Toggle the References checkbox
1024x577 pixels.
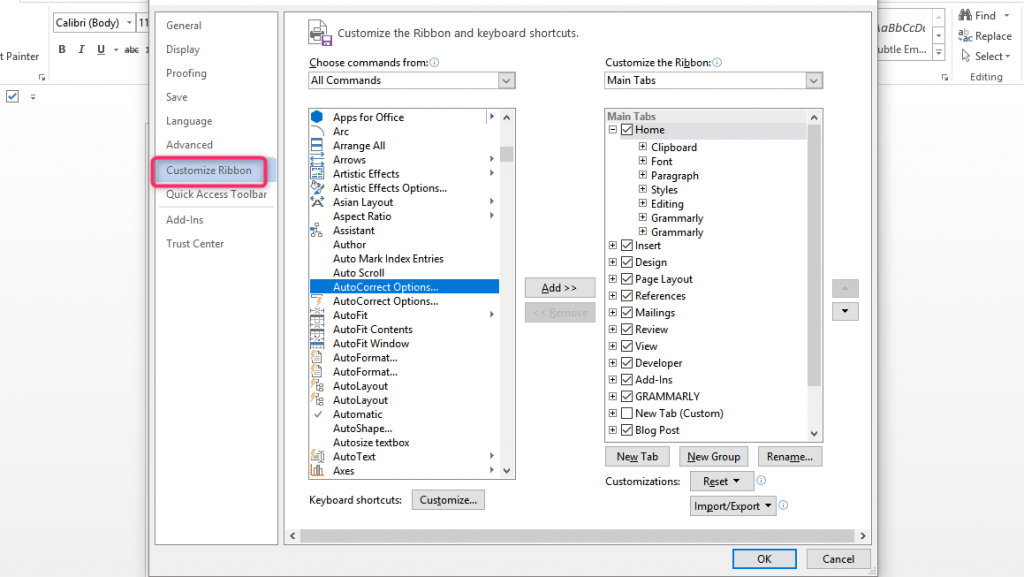627,296
